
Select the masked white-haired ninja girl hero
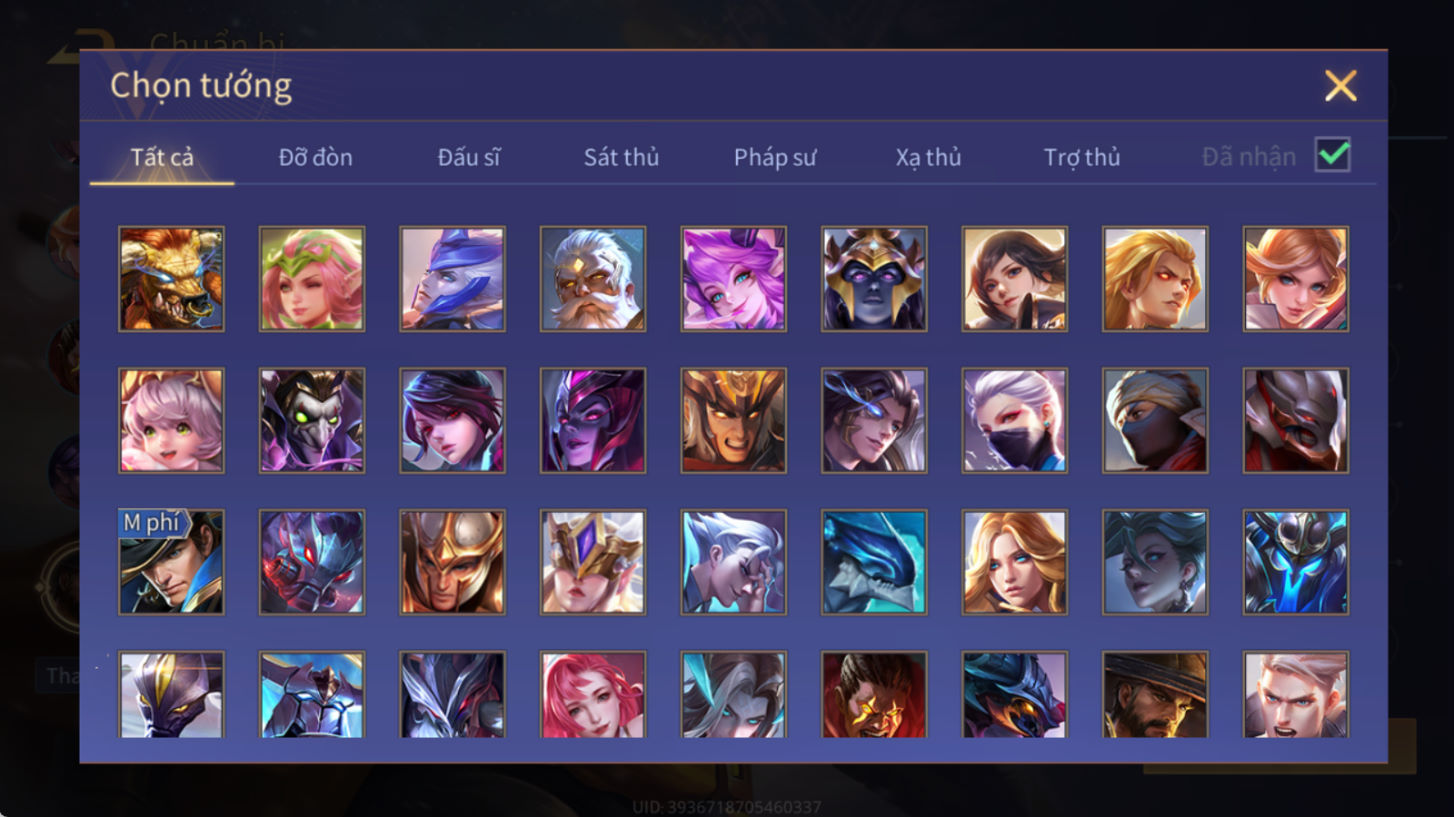pyautogui.click(x=1015, y=420)
